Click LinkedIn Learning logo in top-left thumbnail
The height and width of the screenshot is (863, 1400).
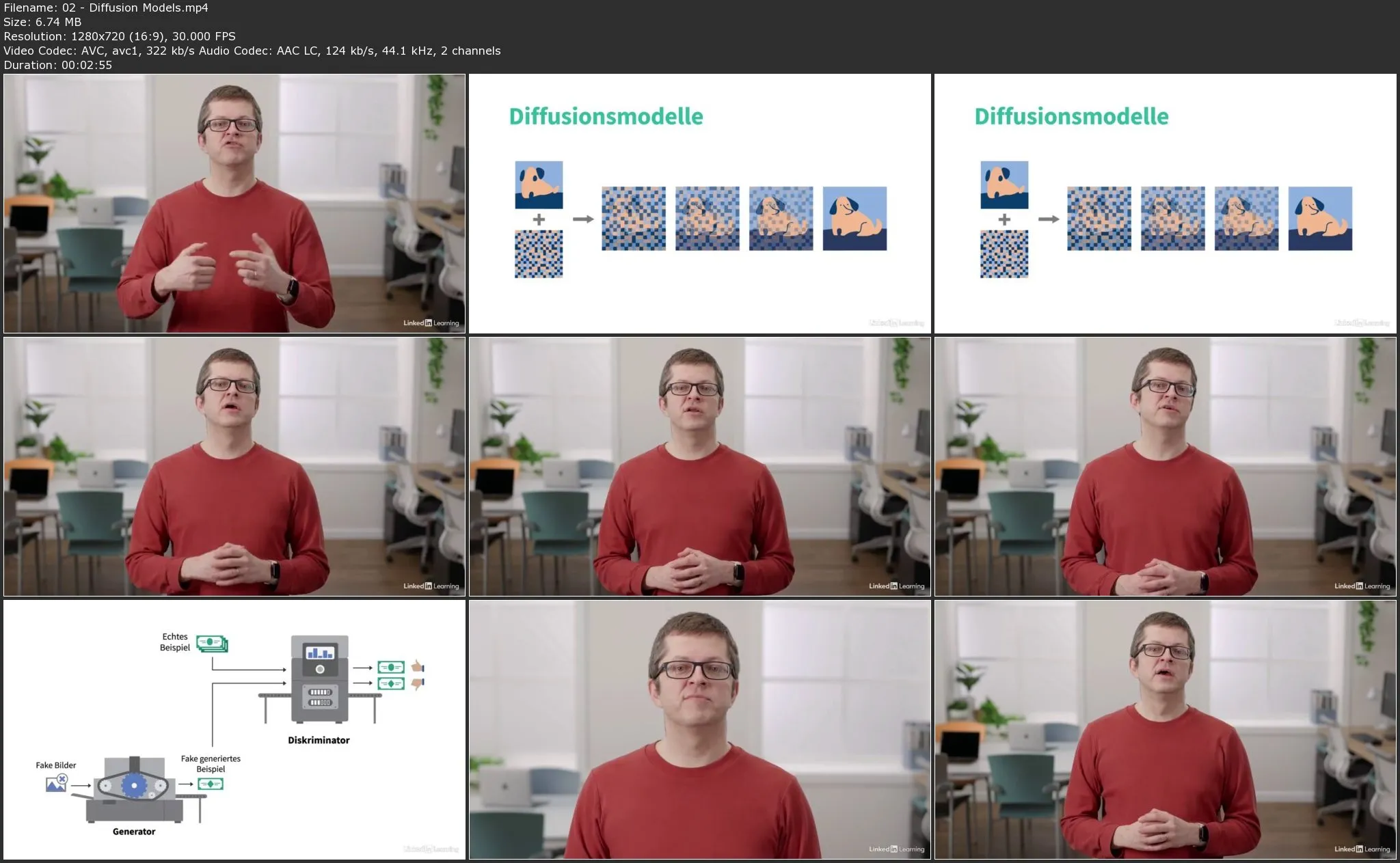(x=431, y=323)
